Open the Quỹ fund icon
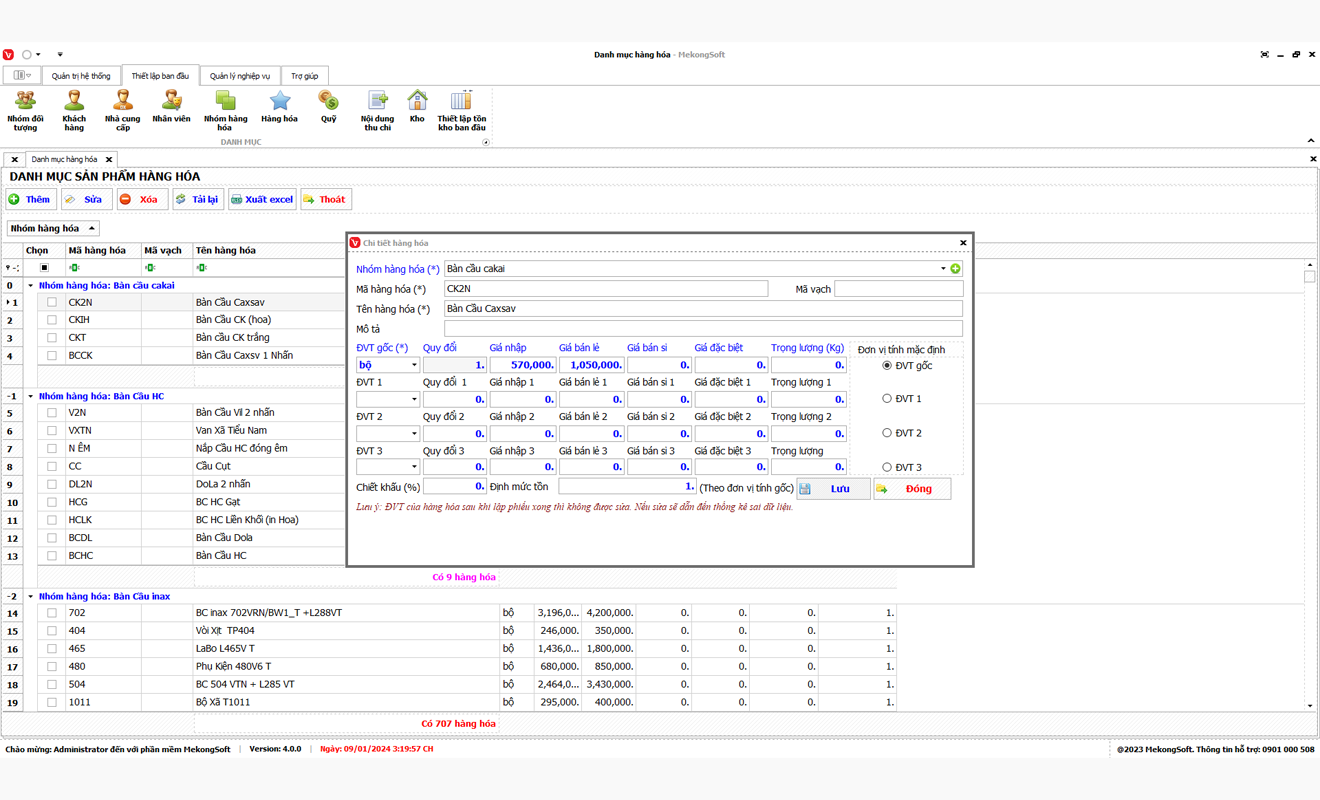This screenshot has width=1320, height=800. point(328,106)
